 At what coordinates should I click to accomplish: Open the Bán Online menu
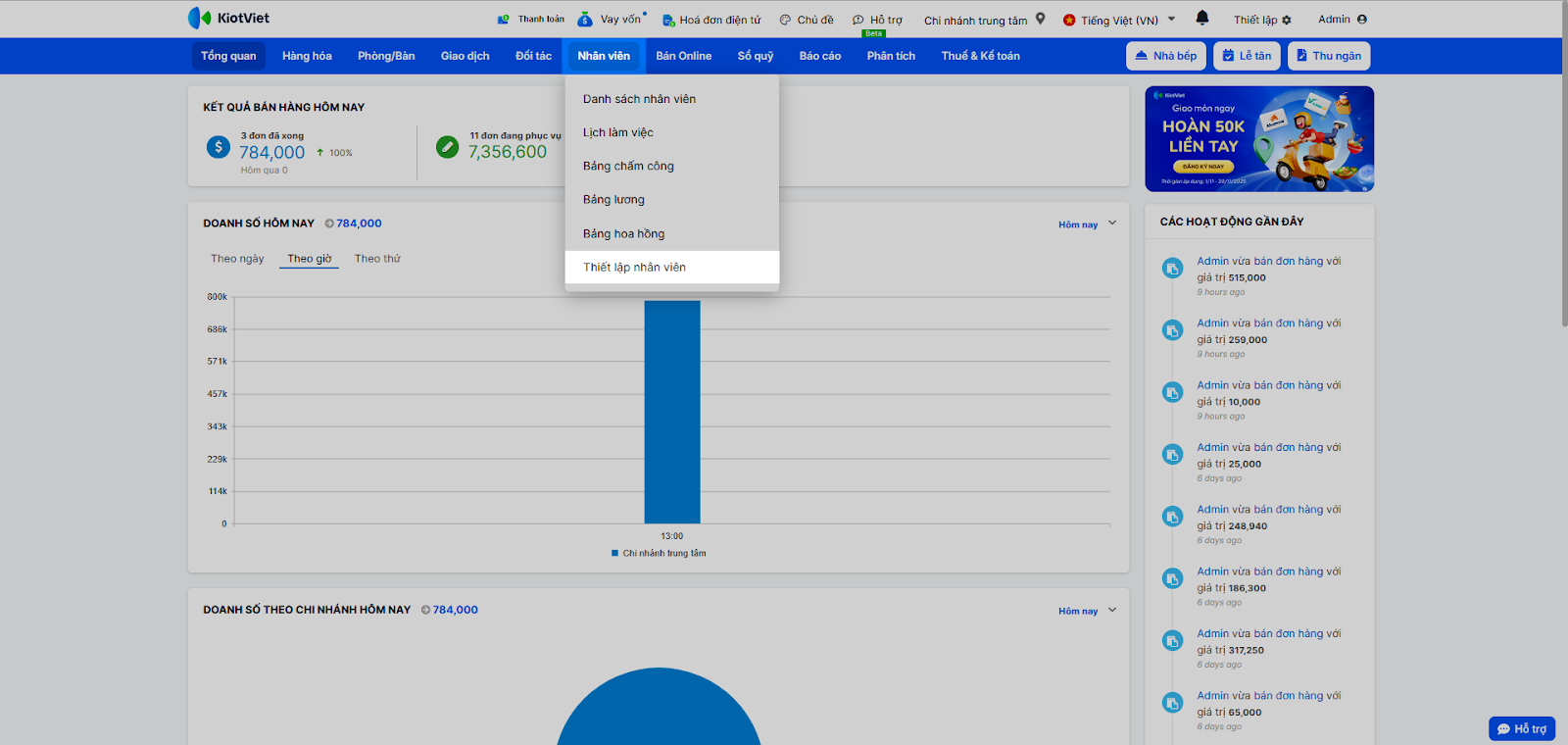point(684,56)
